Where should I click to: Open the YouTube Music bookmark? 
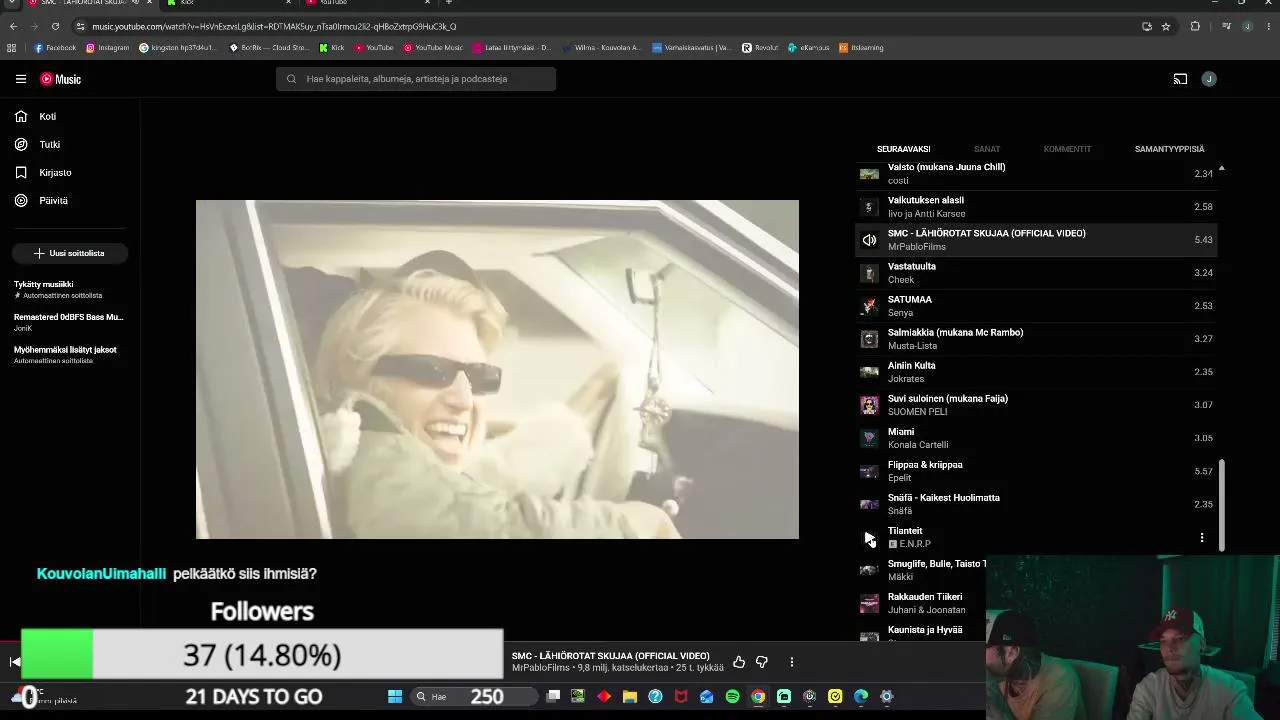pos(433,47)
